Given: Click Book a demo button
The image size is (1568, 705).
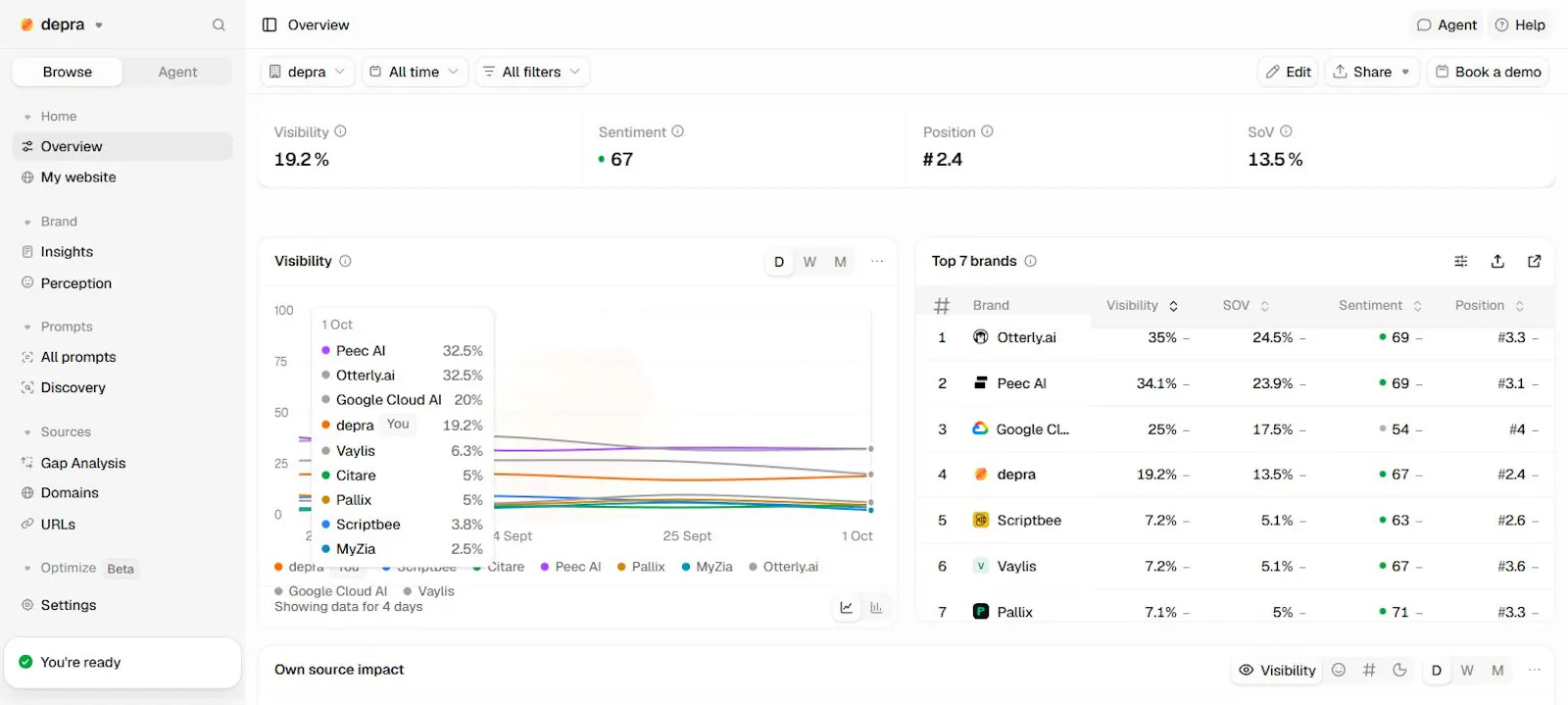Looking at the screenshot, I should [x=1488, y=72].
